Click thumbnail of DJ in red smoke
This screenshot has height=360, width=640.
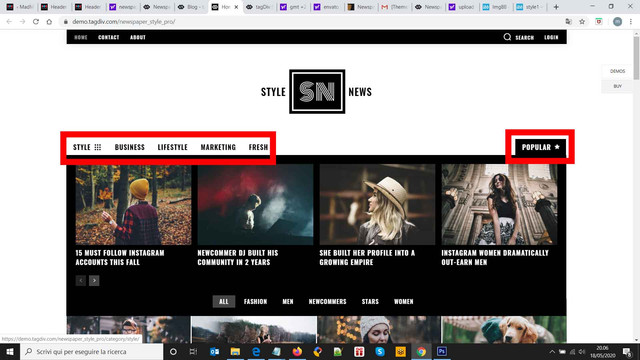tap(256, 204)
